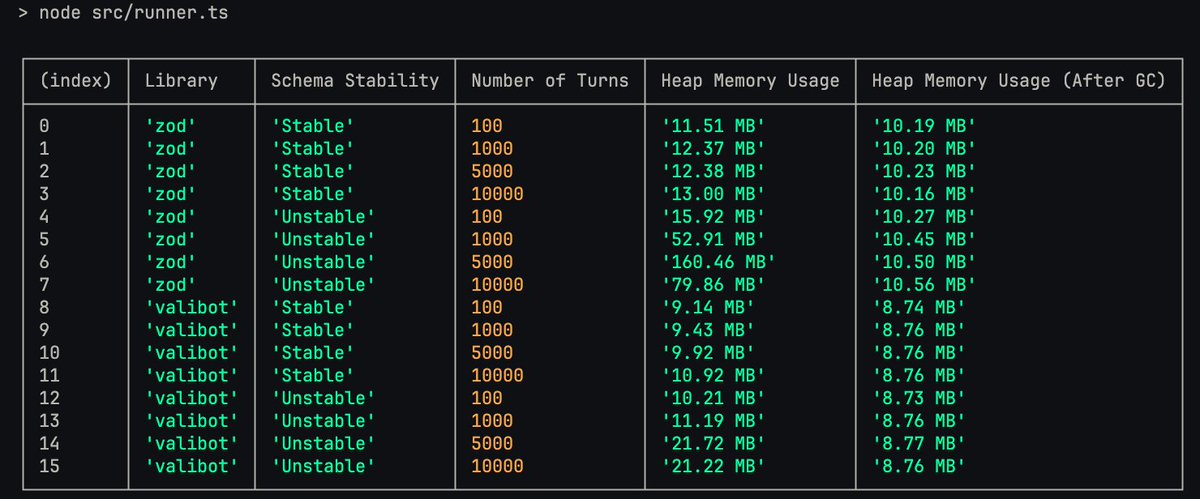This screenshot has width=1200, height=499.
Task: Select the '21.72 MB' heap value
Action: click(x=713, y=443)
